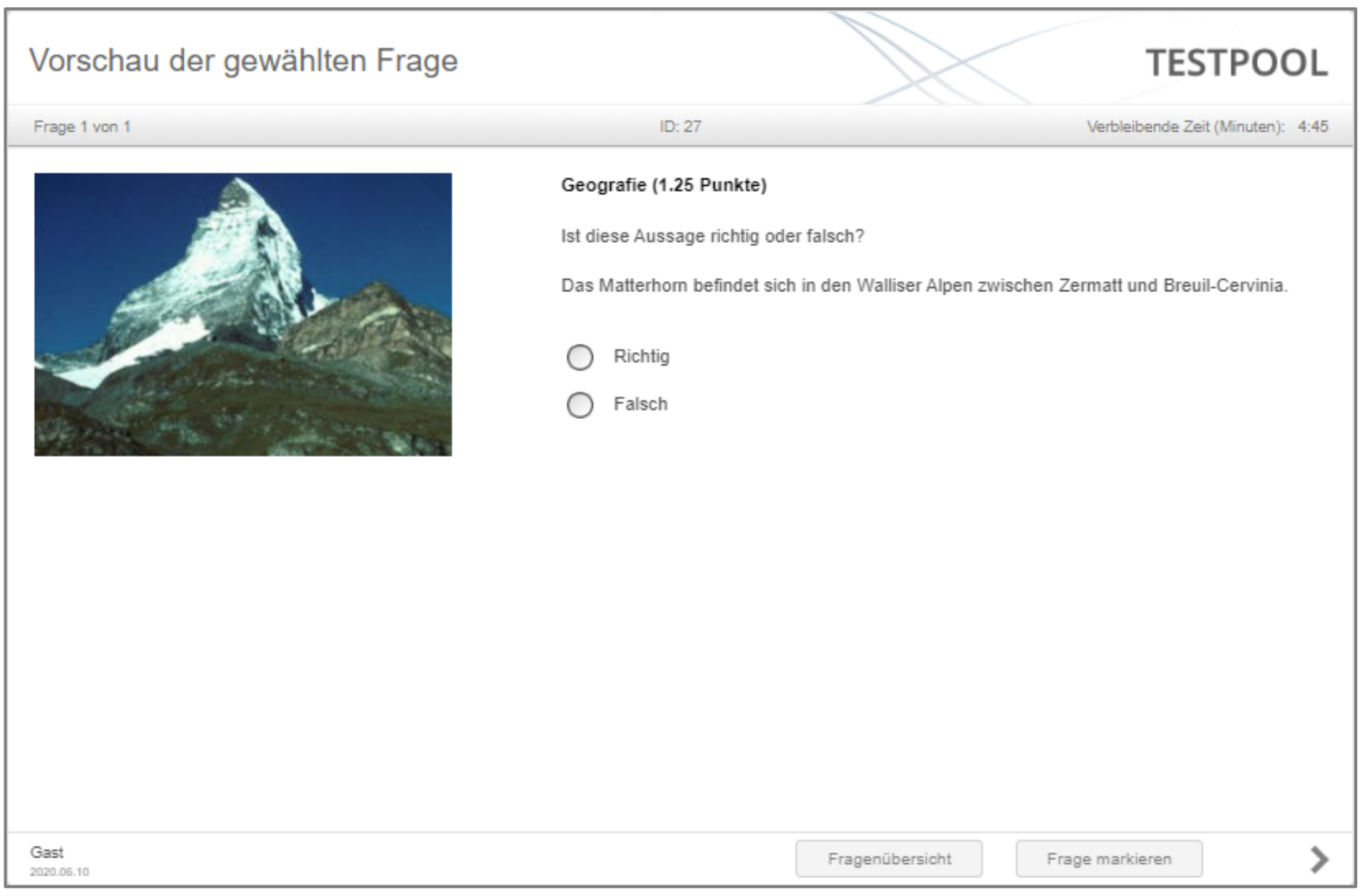Click the Frage 1 von 1 indicator

82,126
